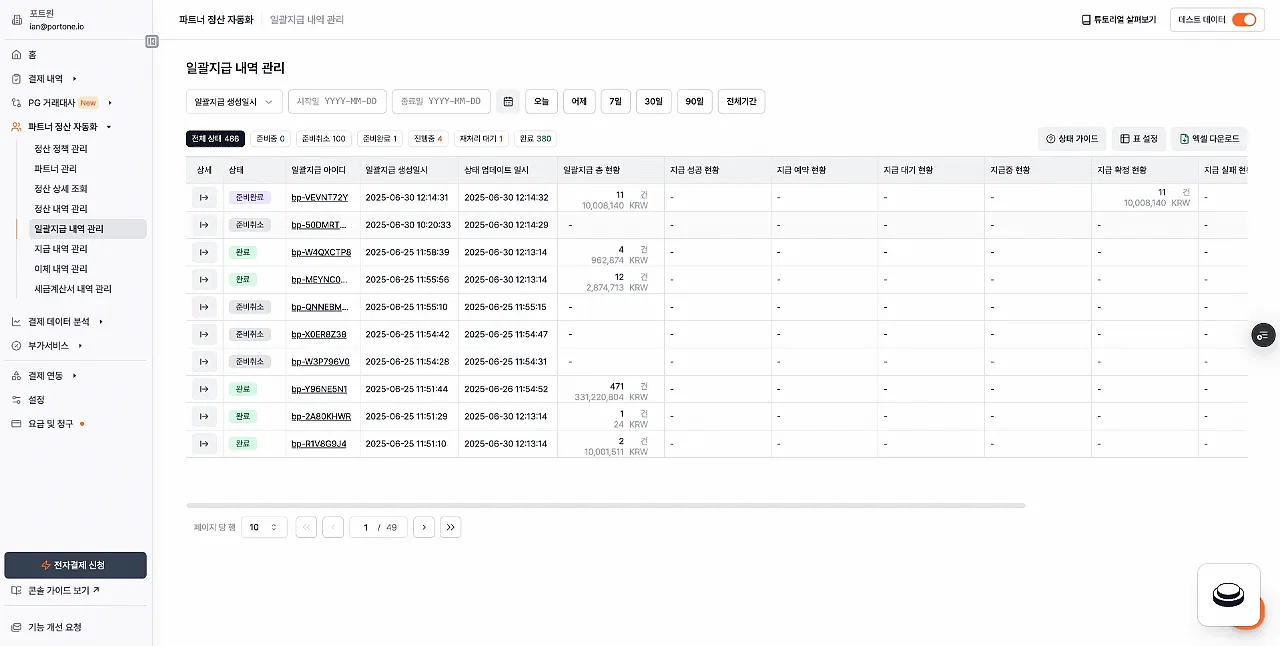1280x646 pixels.
Task: Click the 시작일 start date input field
Action: (x=337, y=101)
